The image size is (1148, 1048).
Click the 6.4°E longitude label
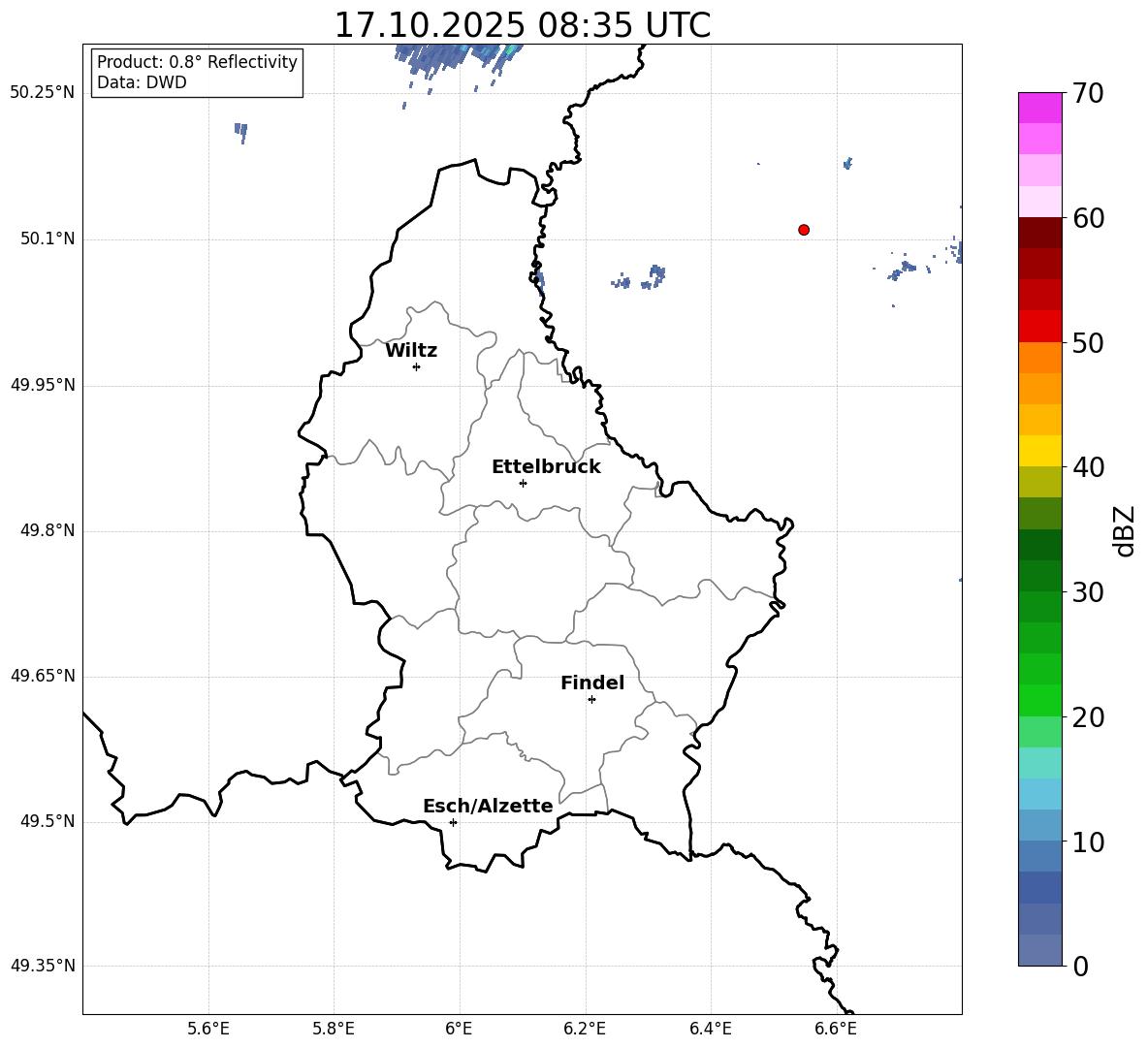coord(710,1029)
